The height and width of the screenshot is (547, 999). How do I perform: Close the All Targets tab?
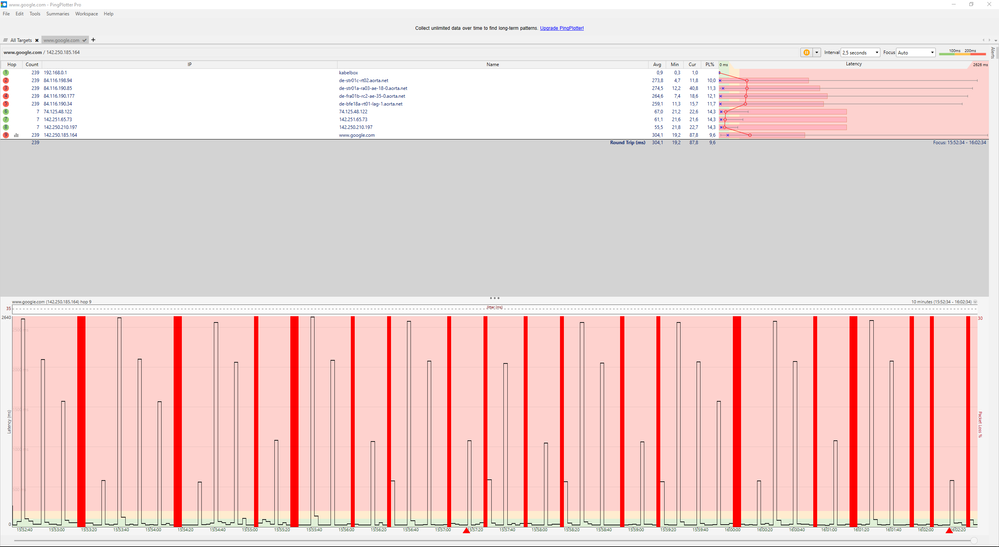click(37, 40)
